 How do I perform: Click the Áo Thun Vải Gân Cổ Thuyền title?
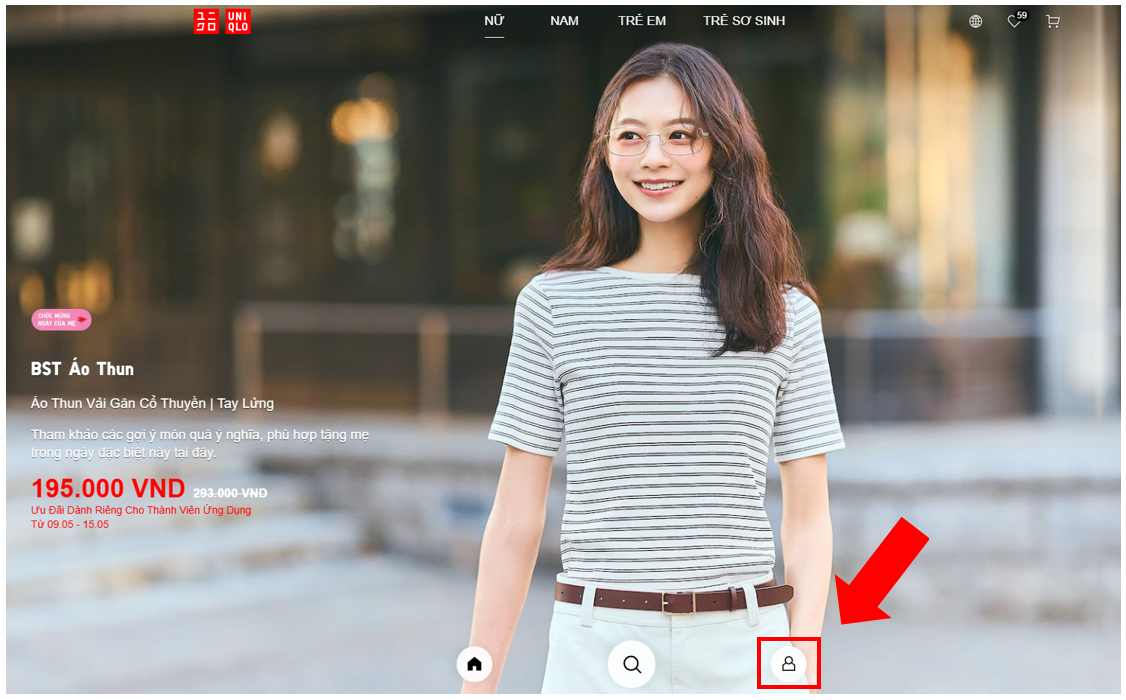[x=152, y=403]
